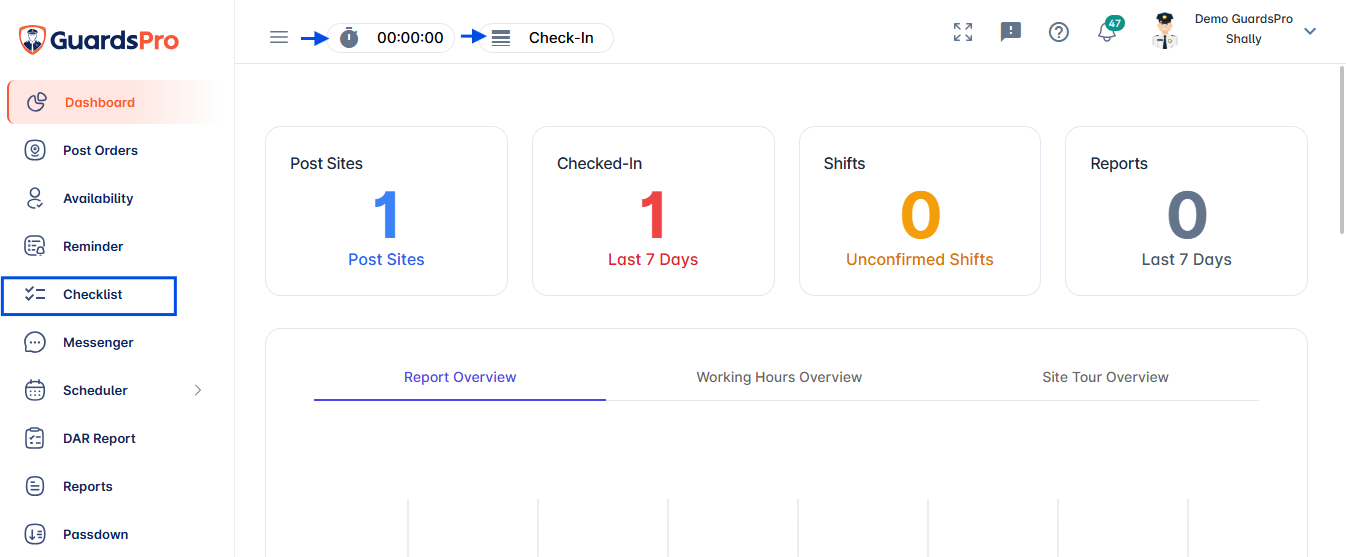This screenshot has height=557, width=1346.
Task: Click the Post Sites card title
Action: point(326,163)
